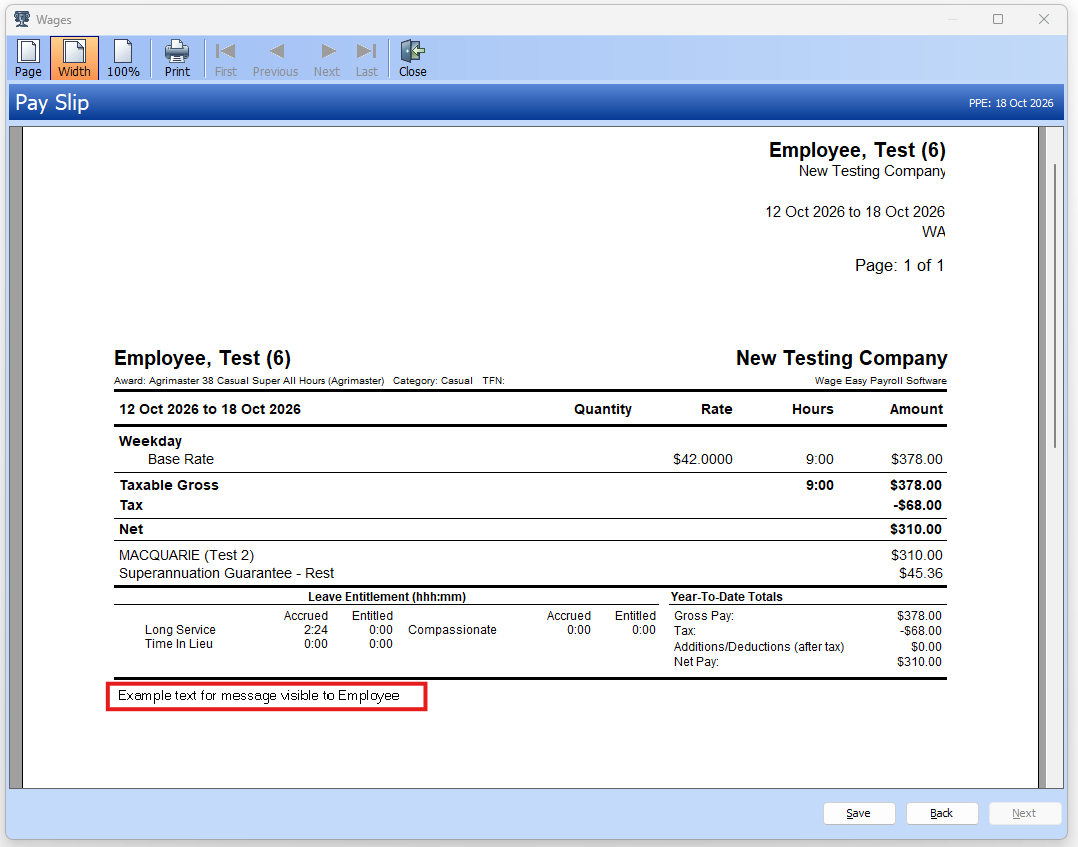Save the pay slip
The height and width of the screenshot is (847, 1078).
[859, 813]
